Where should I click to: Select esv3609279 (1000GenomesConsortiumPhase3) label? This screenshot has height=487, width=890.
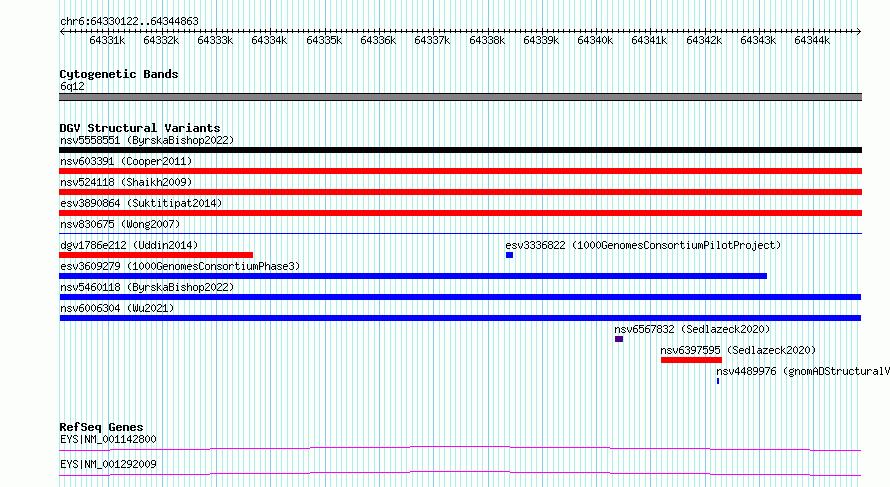click(180, 266)
